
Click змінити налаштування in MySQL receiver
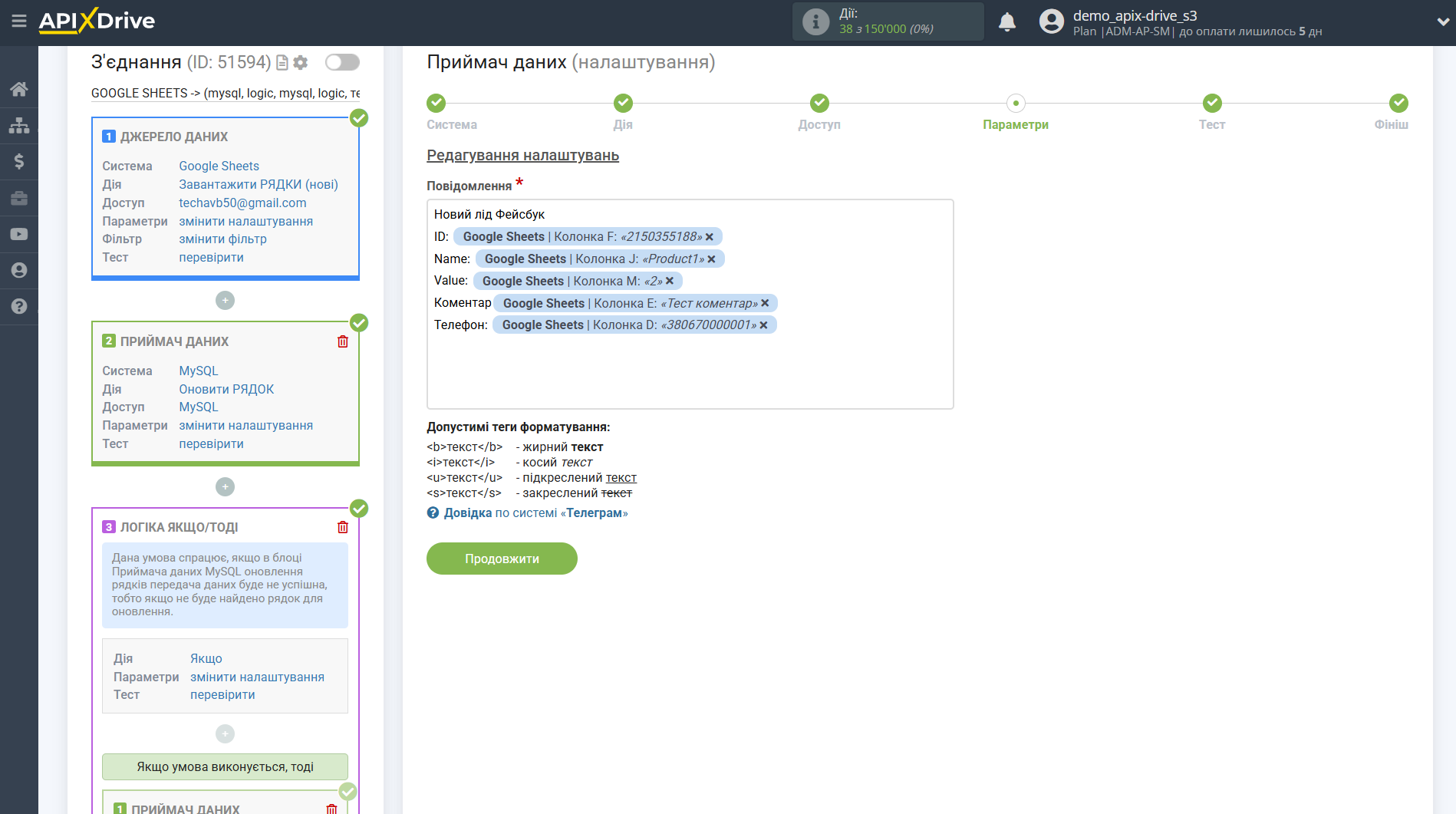[x=245, y=425]
